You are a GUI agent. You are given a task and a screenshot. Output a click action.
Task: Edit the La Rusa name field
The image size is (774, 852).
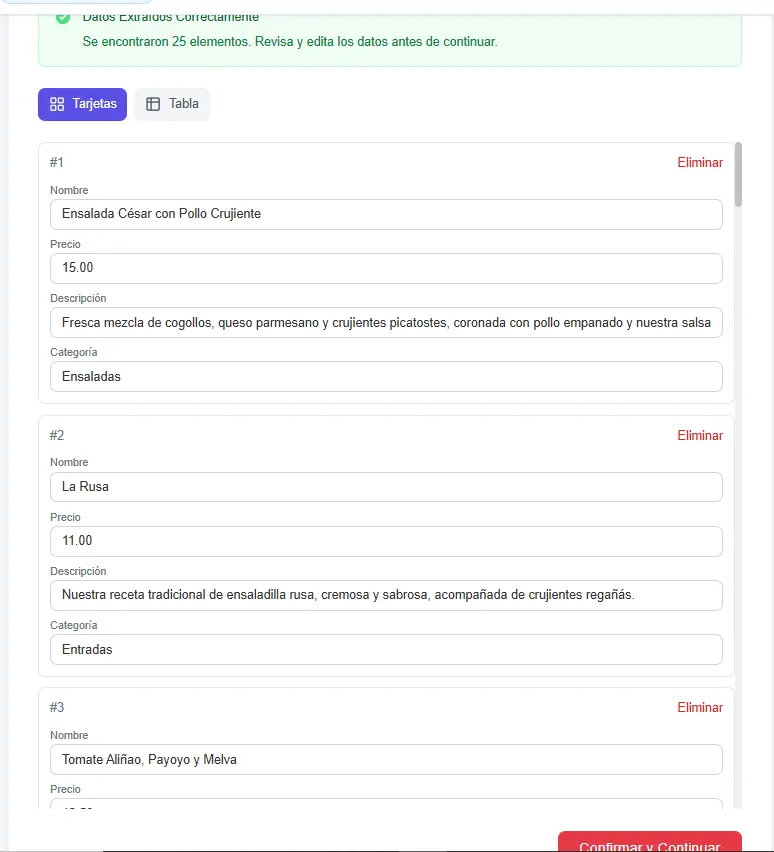click(x=386, y=487)
